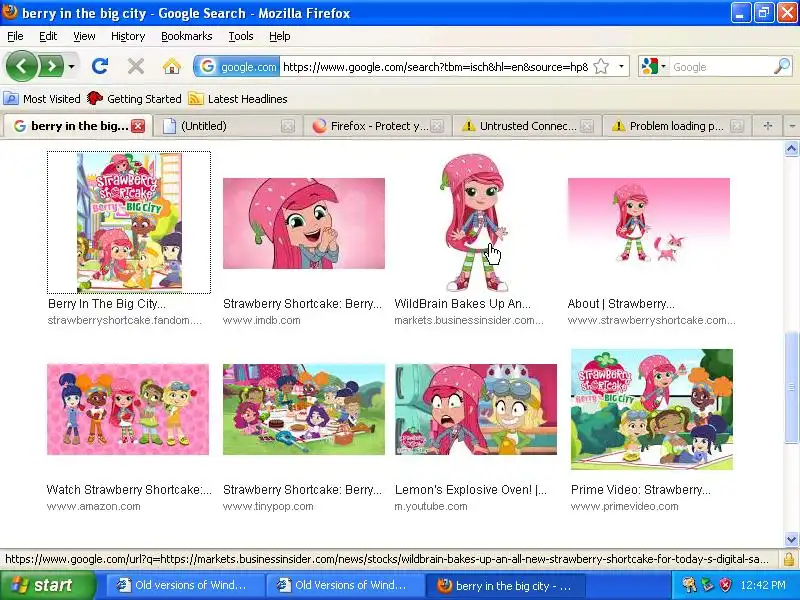
Task: Click the vertical scrollbar thumb
Action: [x=791, y=388]
